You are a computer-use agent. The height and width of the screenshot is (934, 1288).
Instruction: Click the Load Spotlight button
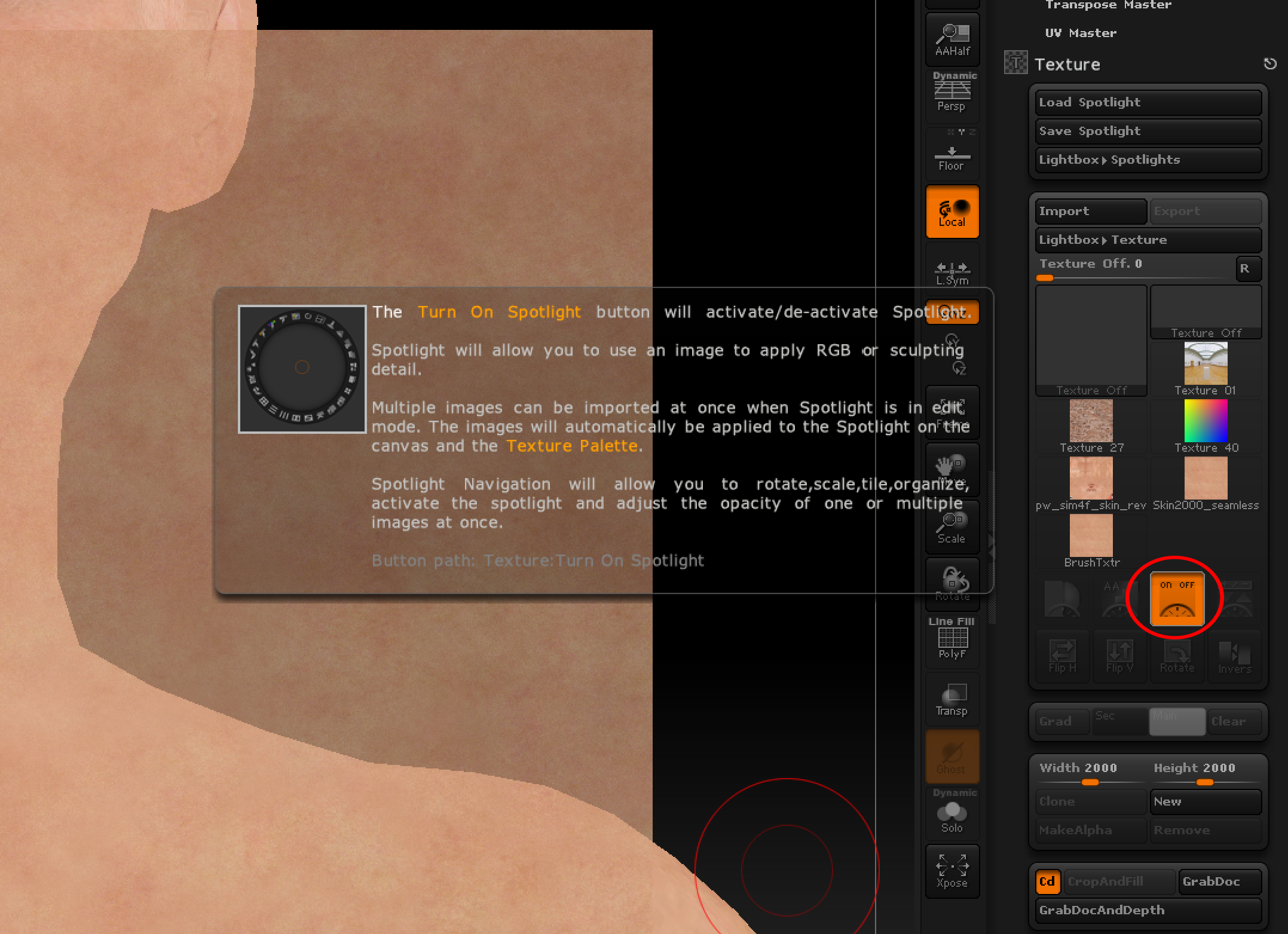point(1148,102)
